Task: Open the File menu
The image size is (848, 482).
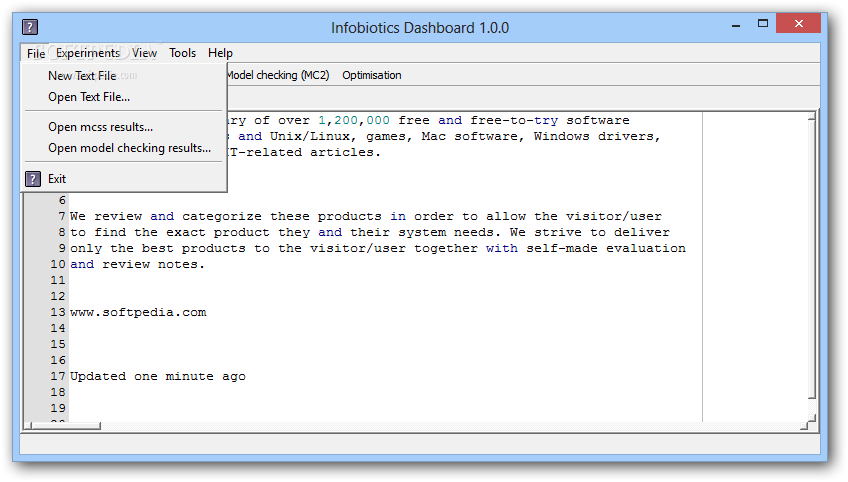Action: point(36,53)
